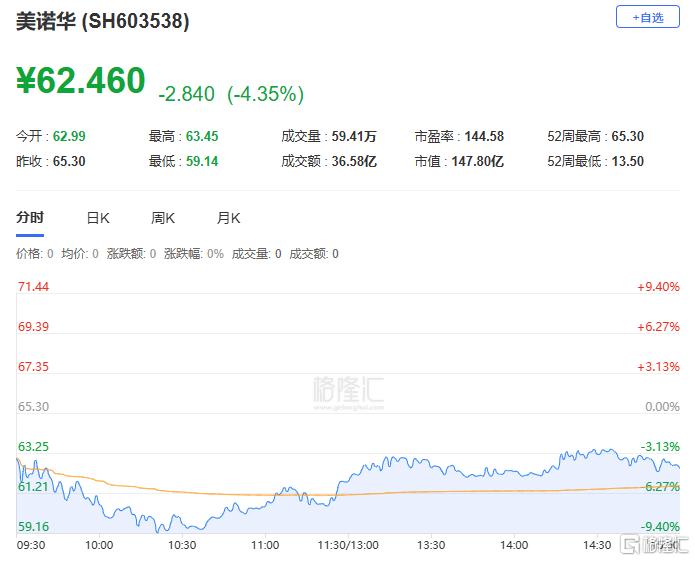Image resolution: width=695 pixels, height=561 pixels.
Task: Switch to the 分时 intraday tab
Action: coord(30,218)
